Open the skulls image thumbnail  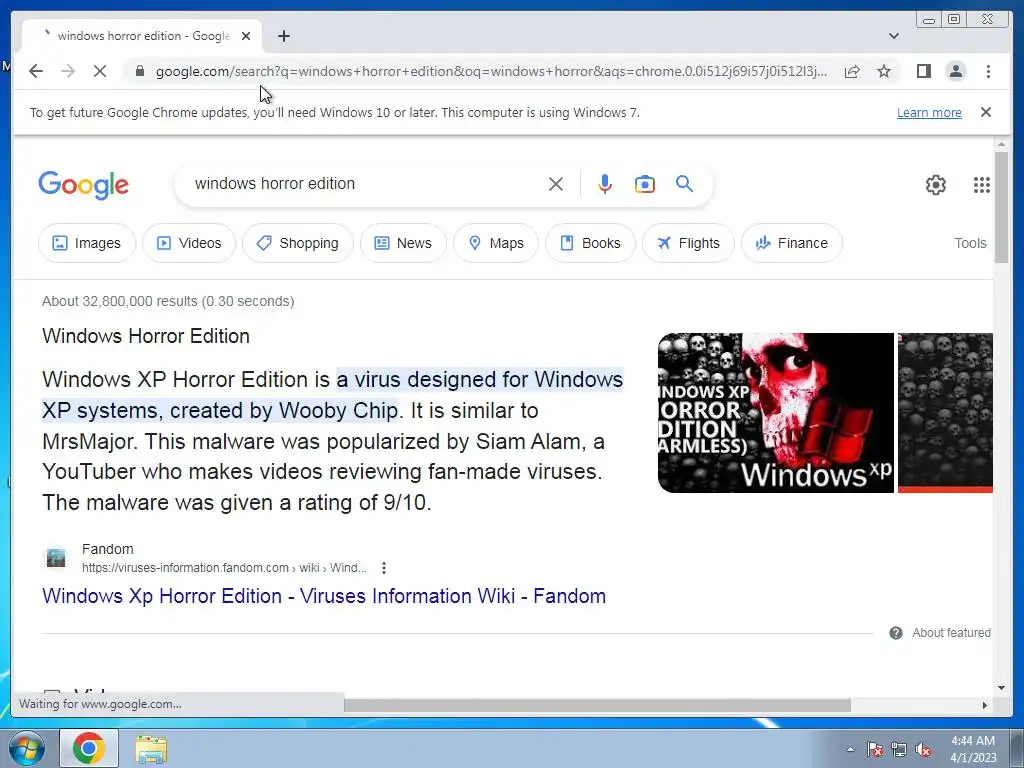[945, 413]
